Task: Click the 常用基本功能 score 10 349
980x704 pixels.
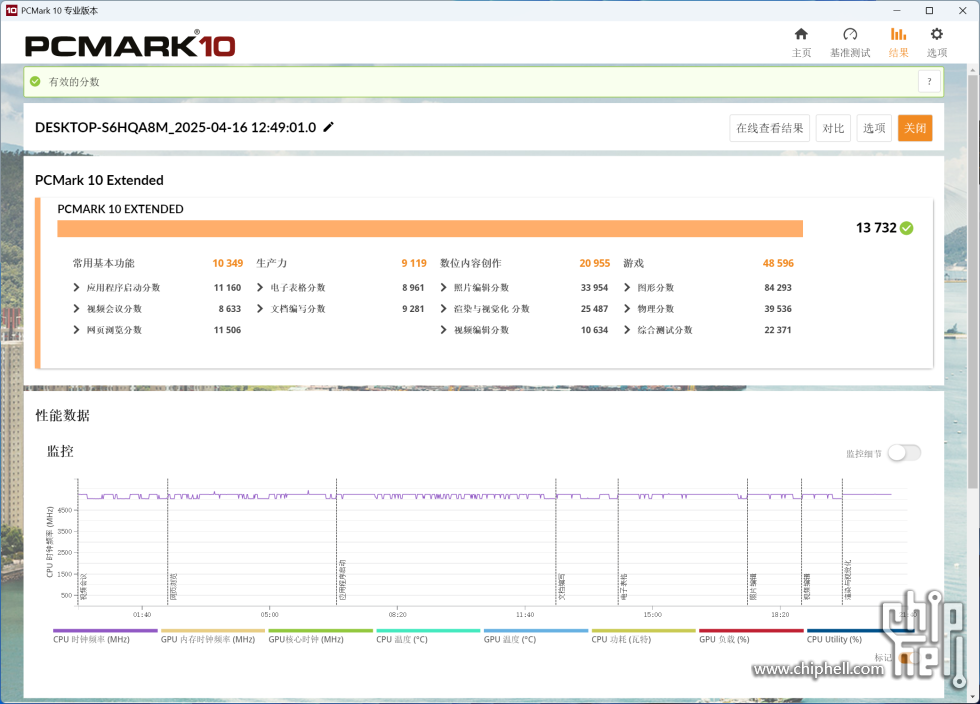Action: pos(228,263)
